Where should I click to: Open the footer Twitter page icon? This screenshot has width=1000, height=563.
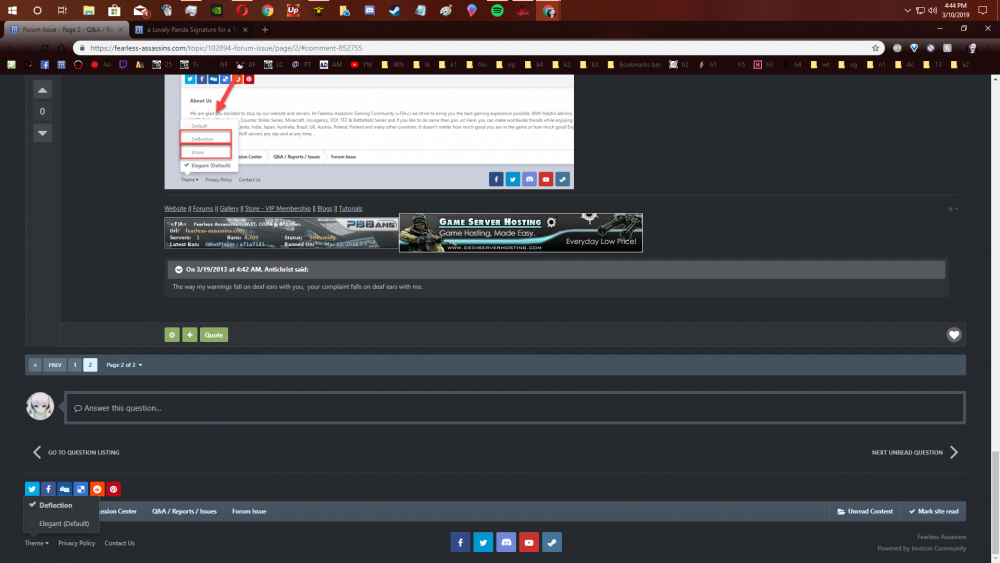coord(483,543)
